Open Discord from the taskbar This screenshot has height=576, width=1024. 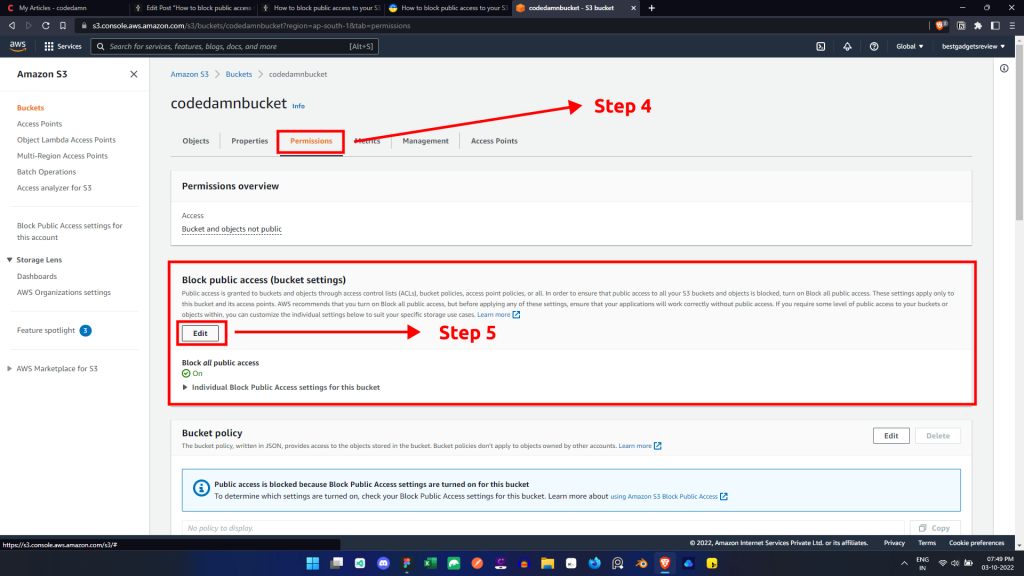tap(383, 563)
